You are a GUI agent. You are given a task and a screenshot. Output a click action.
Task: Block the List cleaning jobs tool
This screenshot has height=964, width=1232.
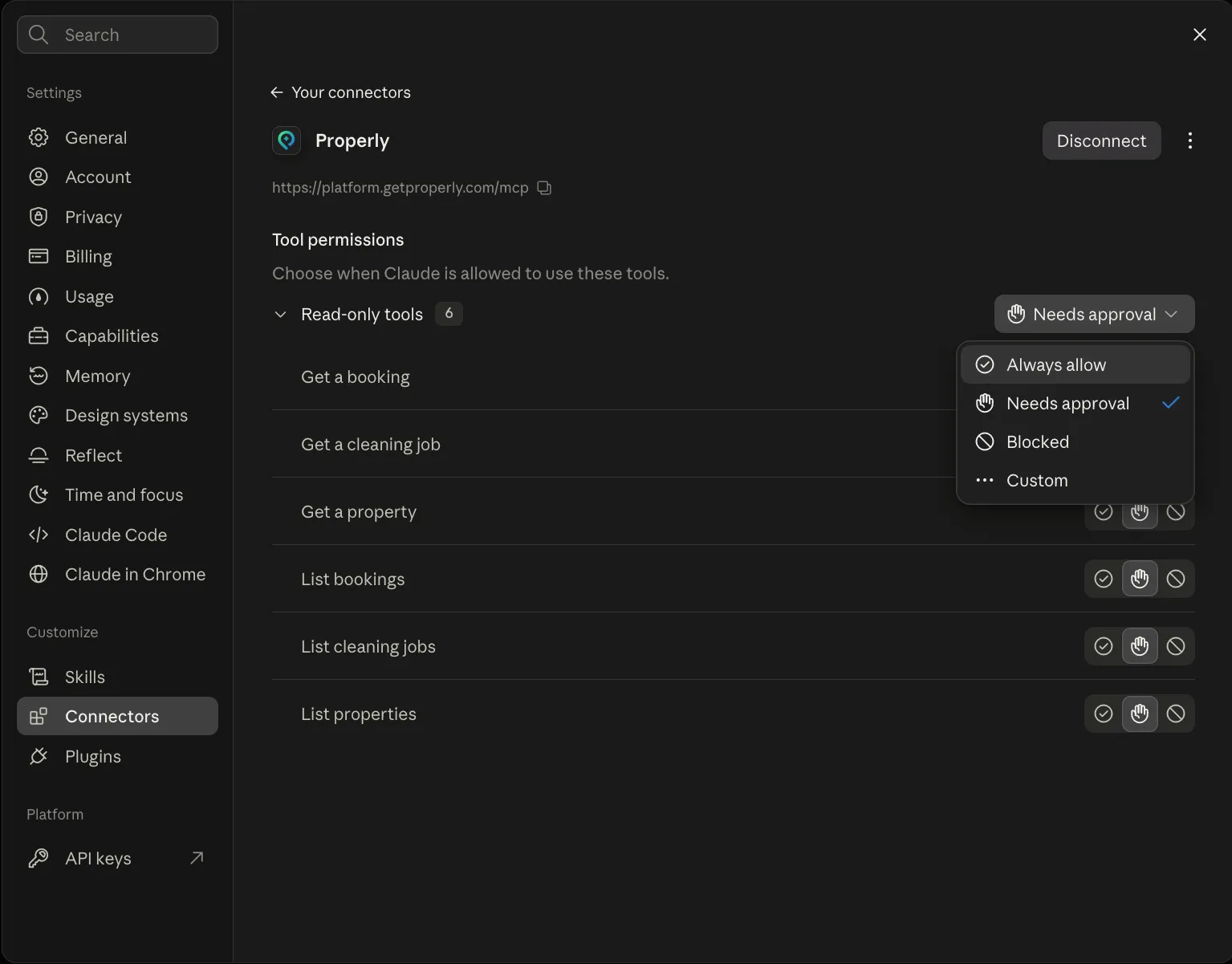click(x=1176, y=646)
